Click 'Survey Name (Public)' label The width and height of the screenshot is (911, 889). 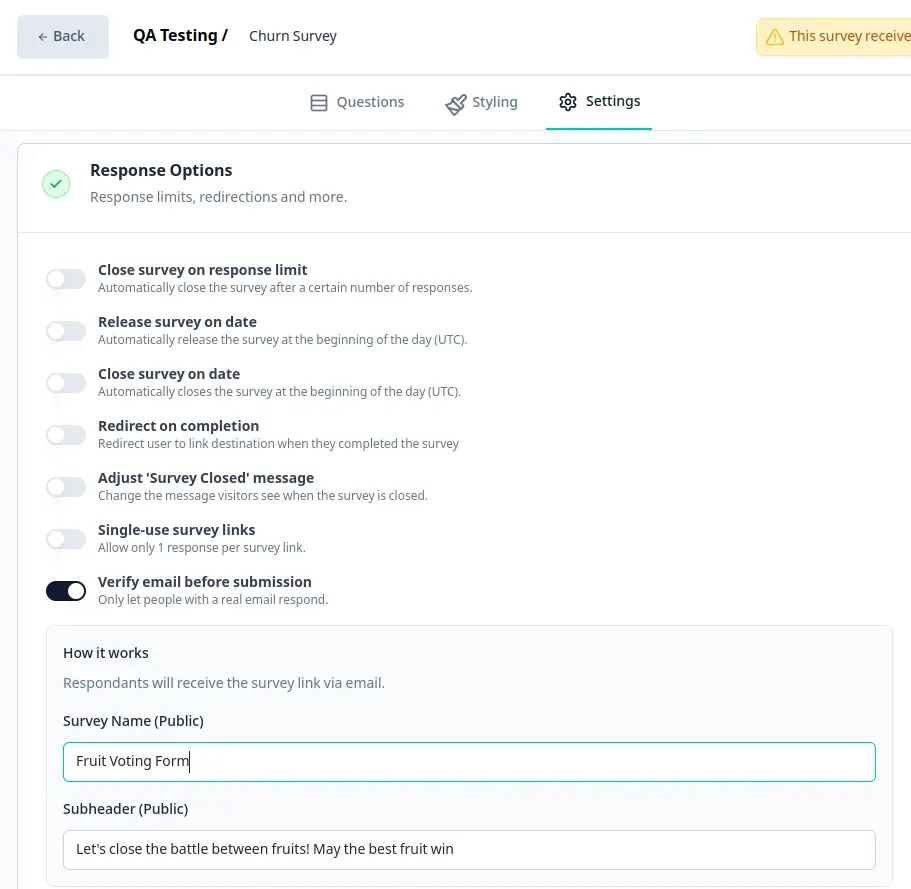[x=133, y=721]
